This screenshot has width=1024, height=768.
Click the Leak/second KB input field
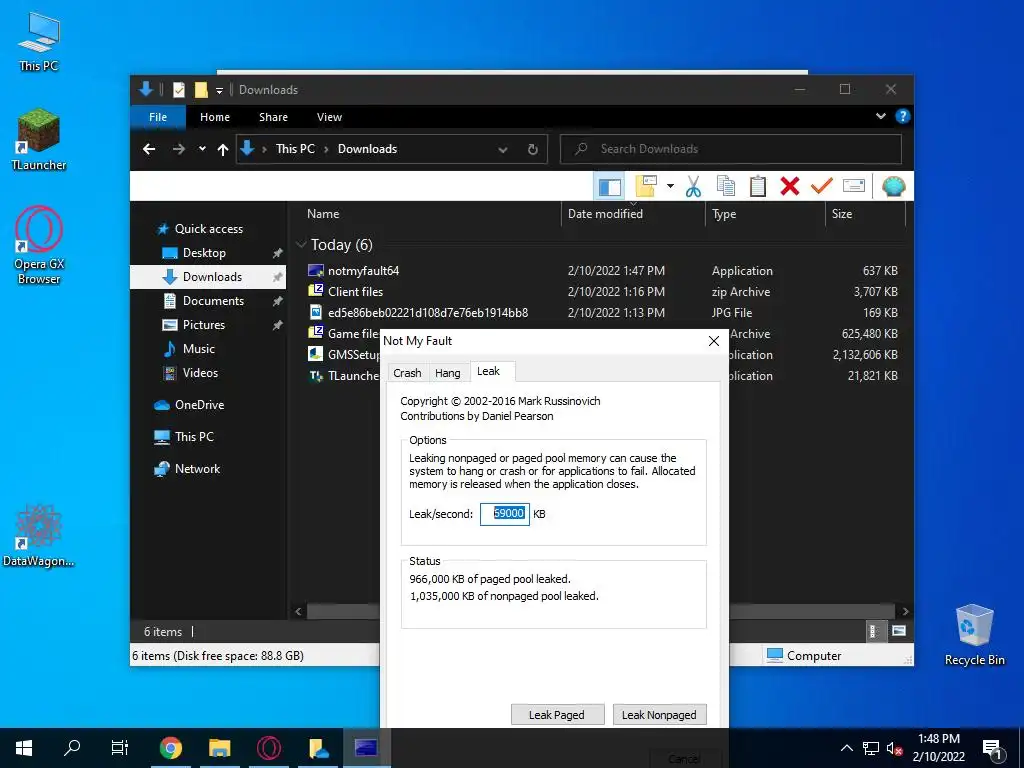pyautogui.click(x=505, y=514)
